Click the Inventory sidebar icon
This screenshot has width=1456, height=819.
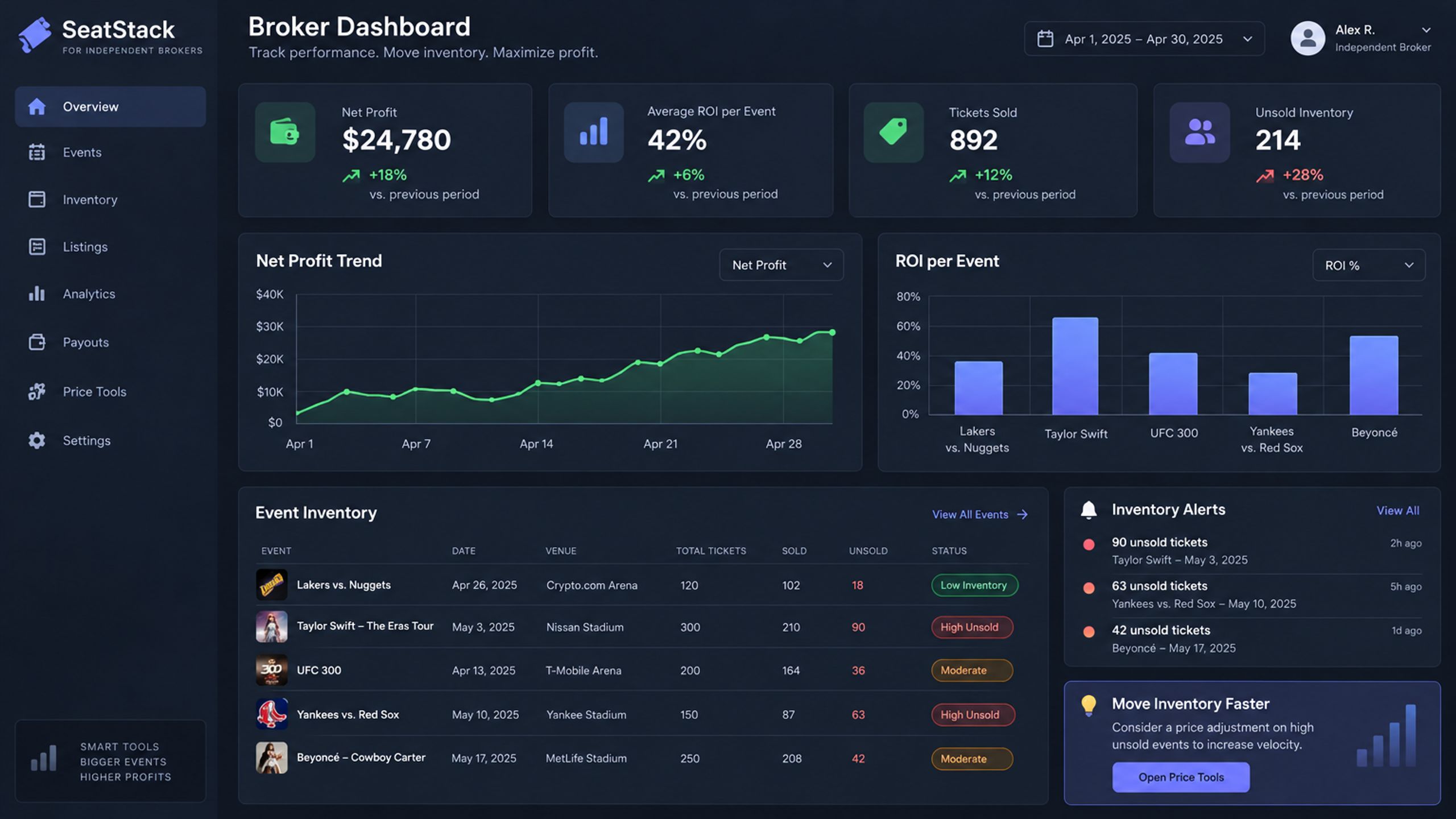point(37,200)
